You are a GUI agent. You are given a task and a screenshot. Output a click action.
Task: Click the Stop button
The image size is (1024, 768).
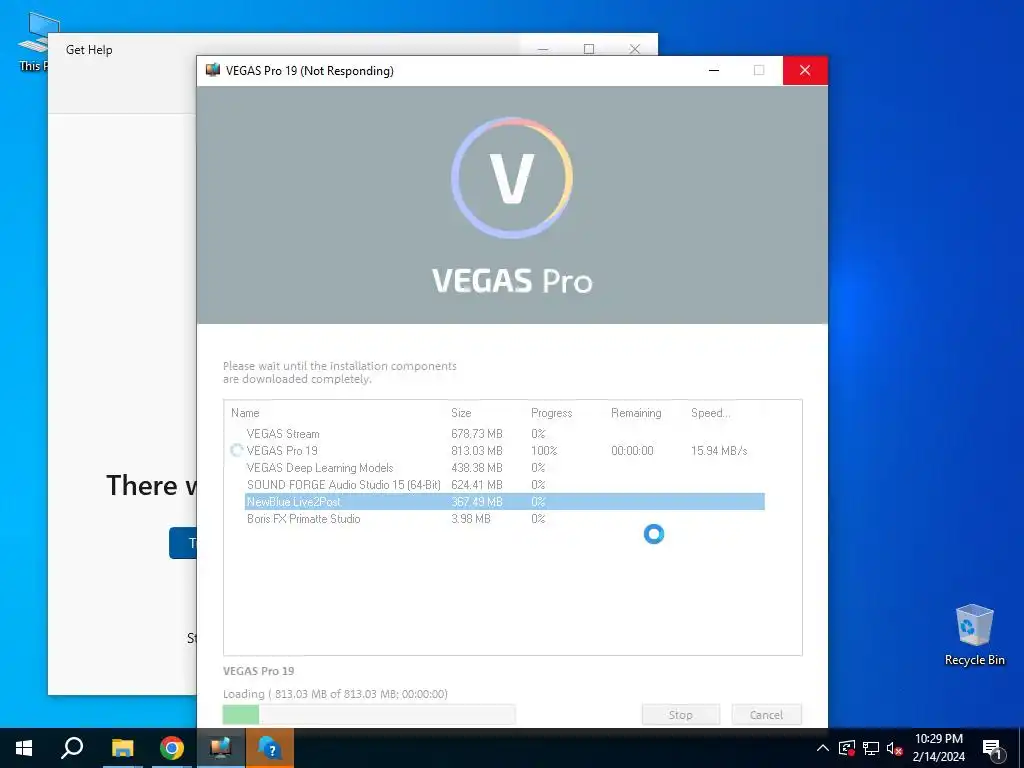[680, 714]
